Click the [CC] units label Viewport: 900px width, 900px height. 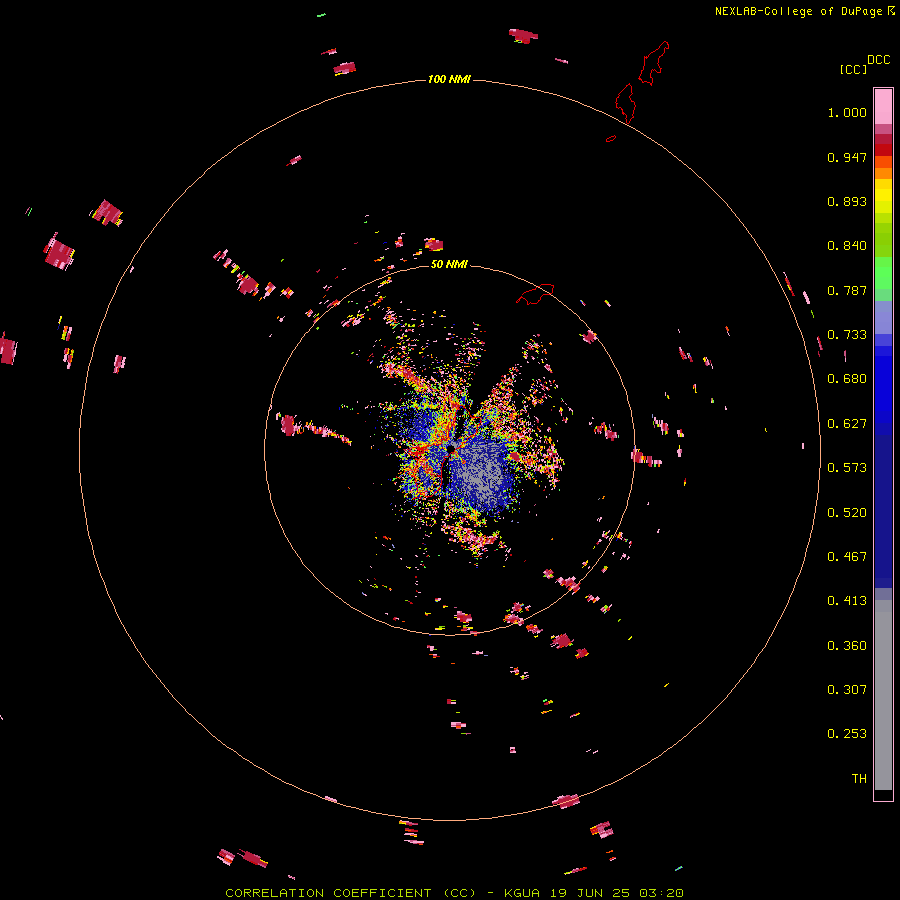[853, 69]
